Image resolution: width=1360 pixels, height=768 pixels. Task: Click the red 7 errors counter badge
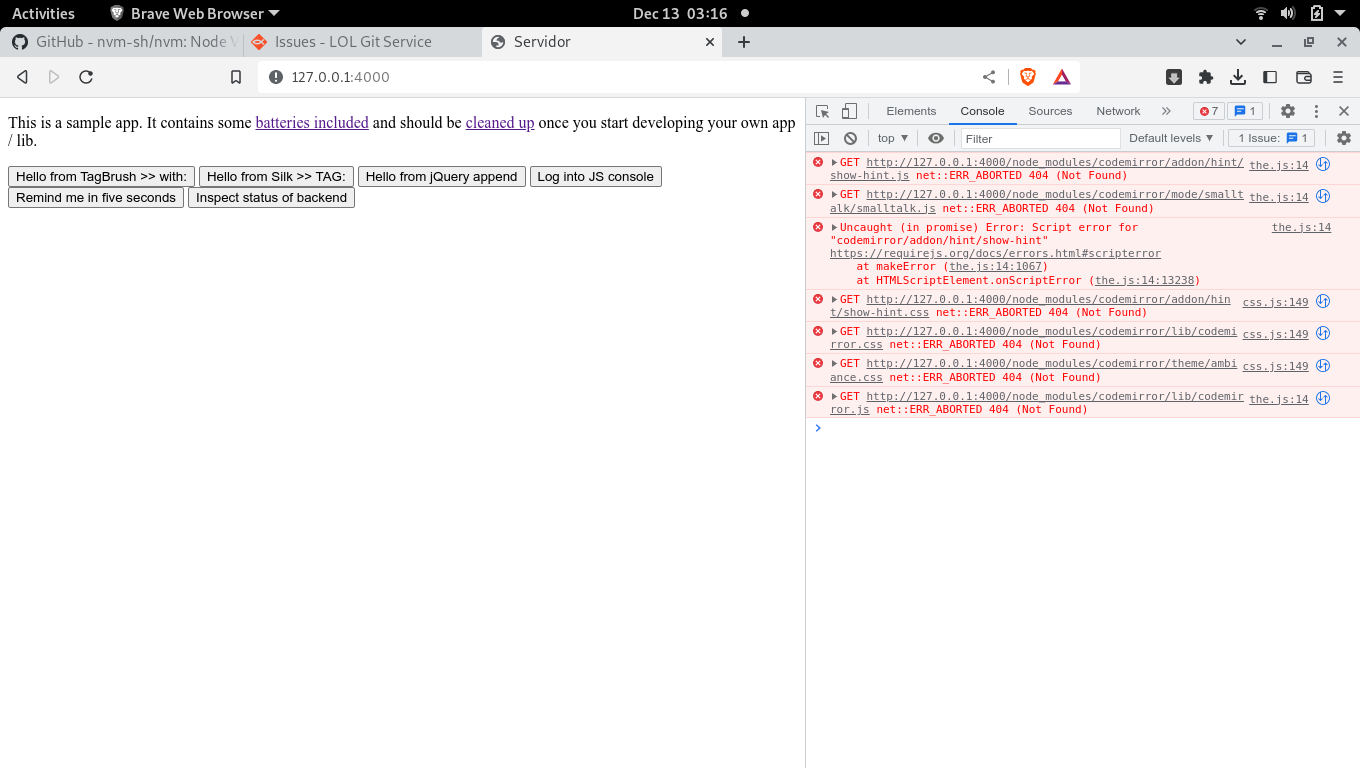[1208, 111]
